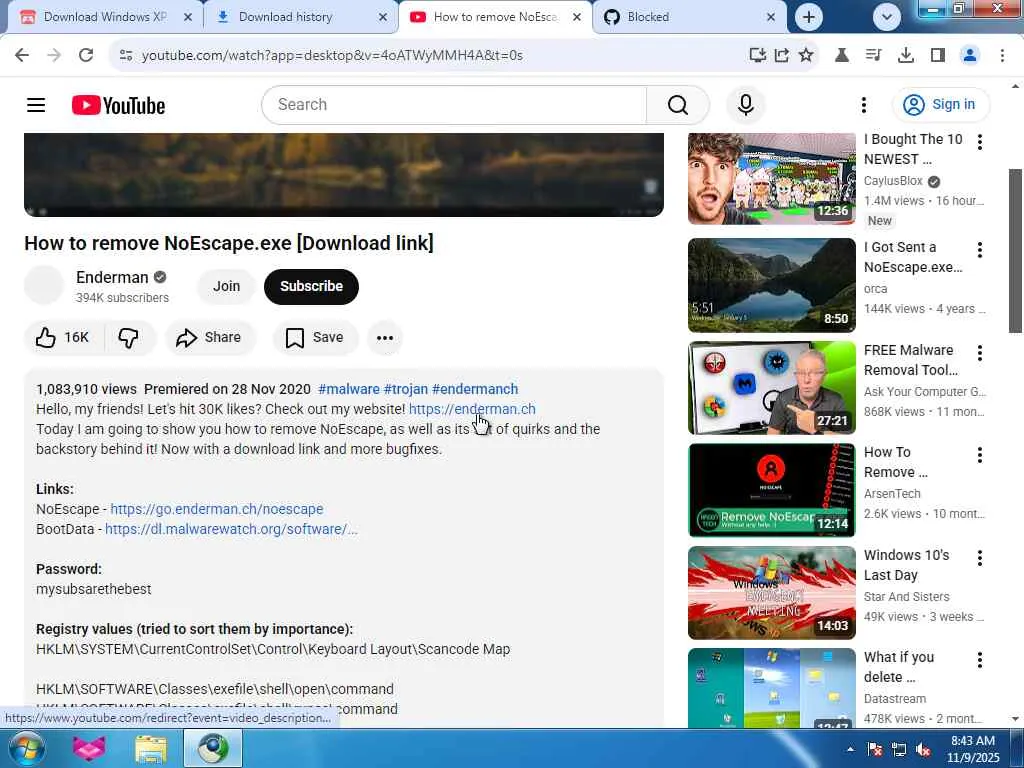This screenshot has height=768, width=1024.
Task: Open the #trojan hashtag
Action: click(x=406, y=389)
